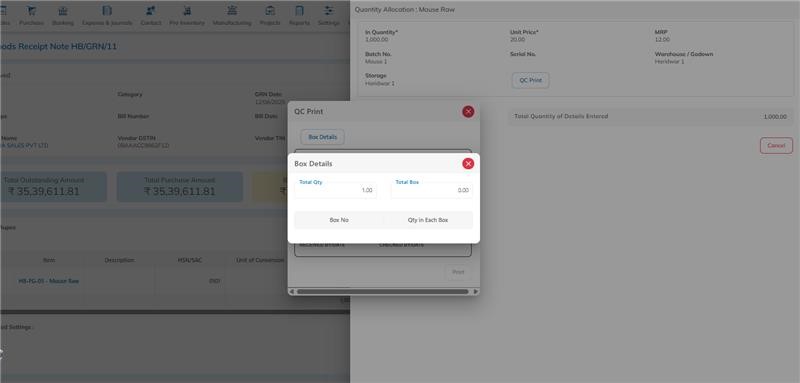Close the Box Details dialog
The image size is (800, 383).
468,164
